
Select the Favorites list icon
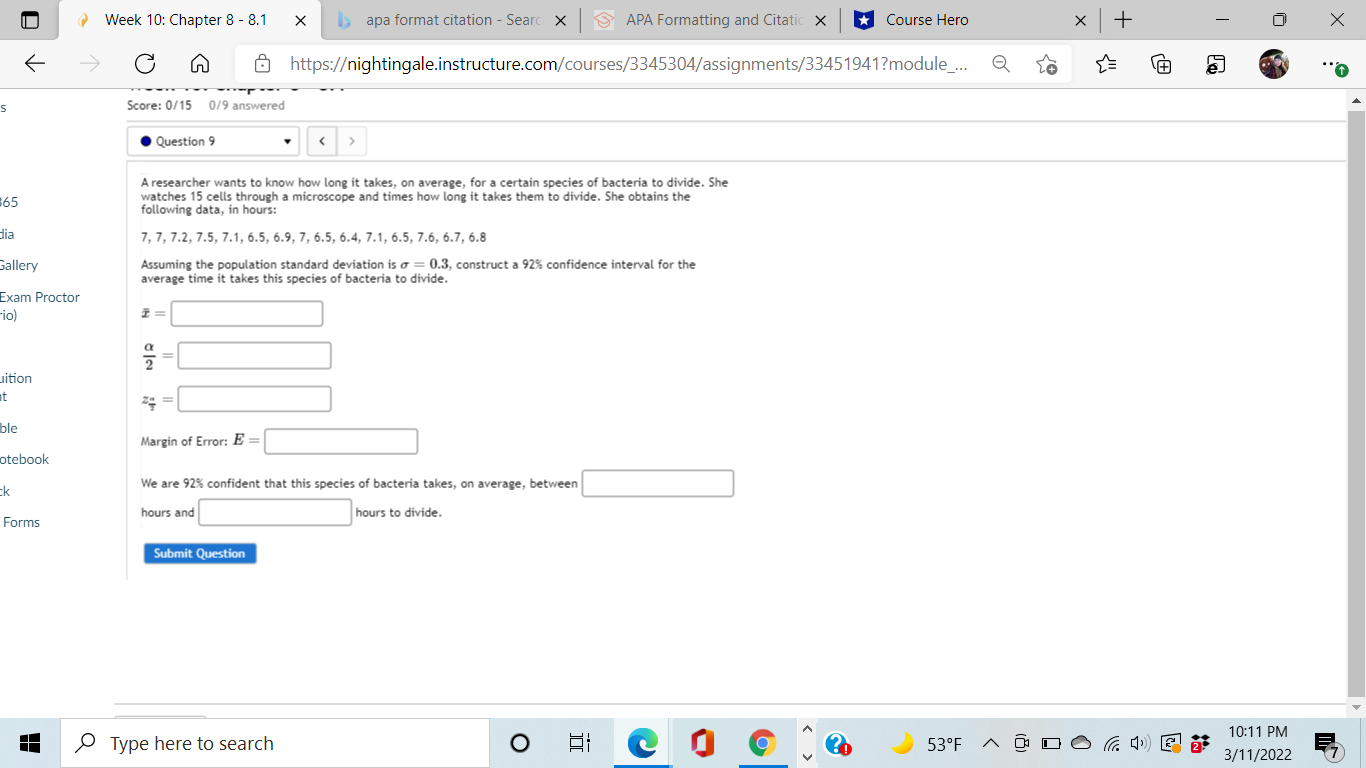(x=1105, y=63)
